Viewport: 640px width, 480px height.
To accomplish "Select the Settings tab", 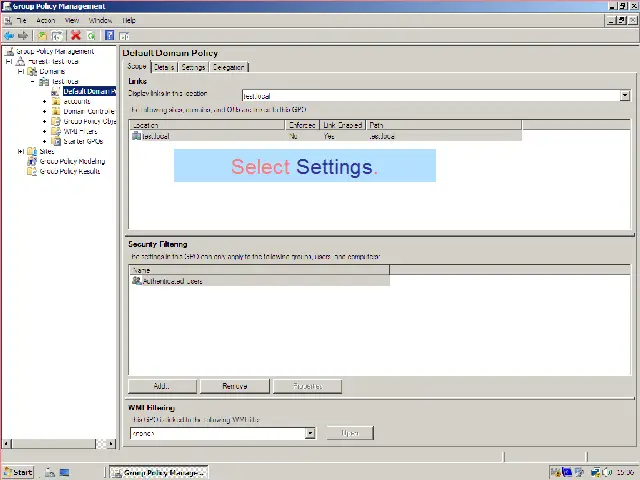I will (x=193, y=67).
